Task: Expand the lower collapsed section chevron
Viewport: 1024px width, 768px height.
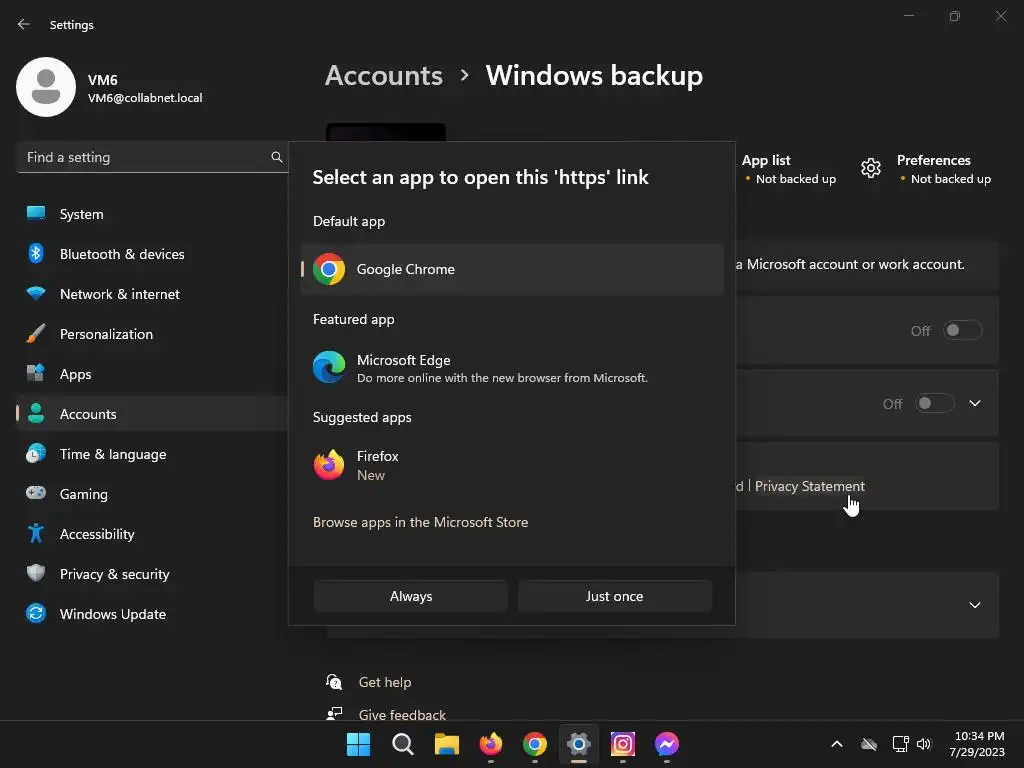Action: (x=975, y=605)
